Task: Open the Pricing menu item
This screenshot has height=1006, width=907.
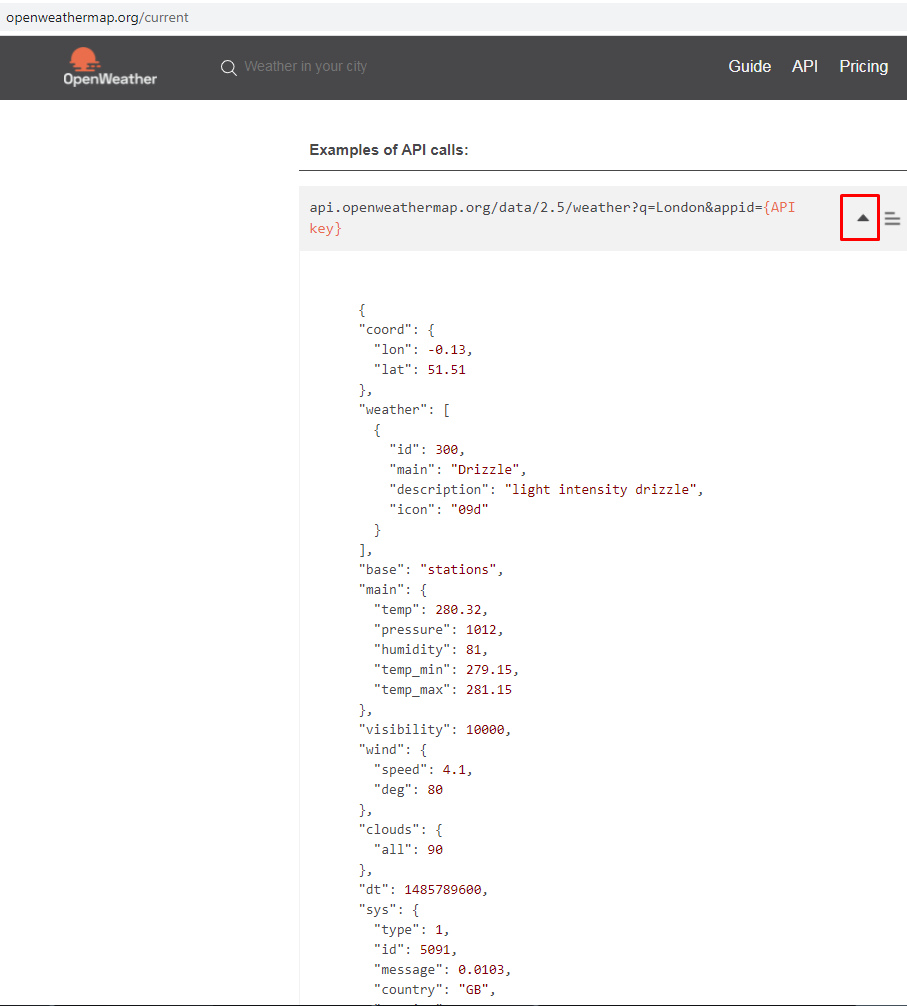Action: pos(863,67)
